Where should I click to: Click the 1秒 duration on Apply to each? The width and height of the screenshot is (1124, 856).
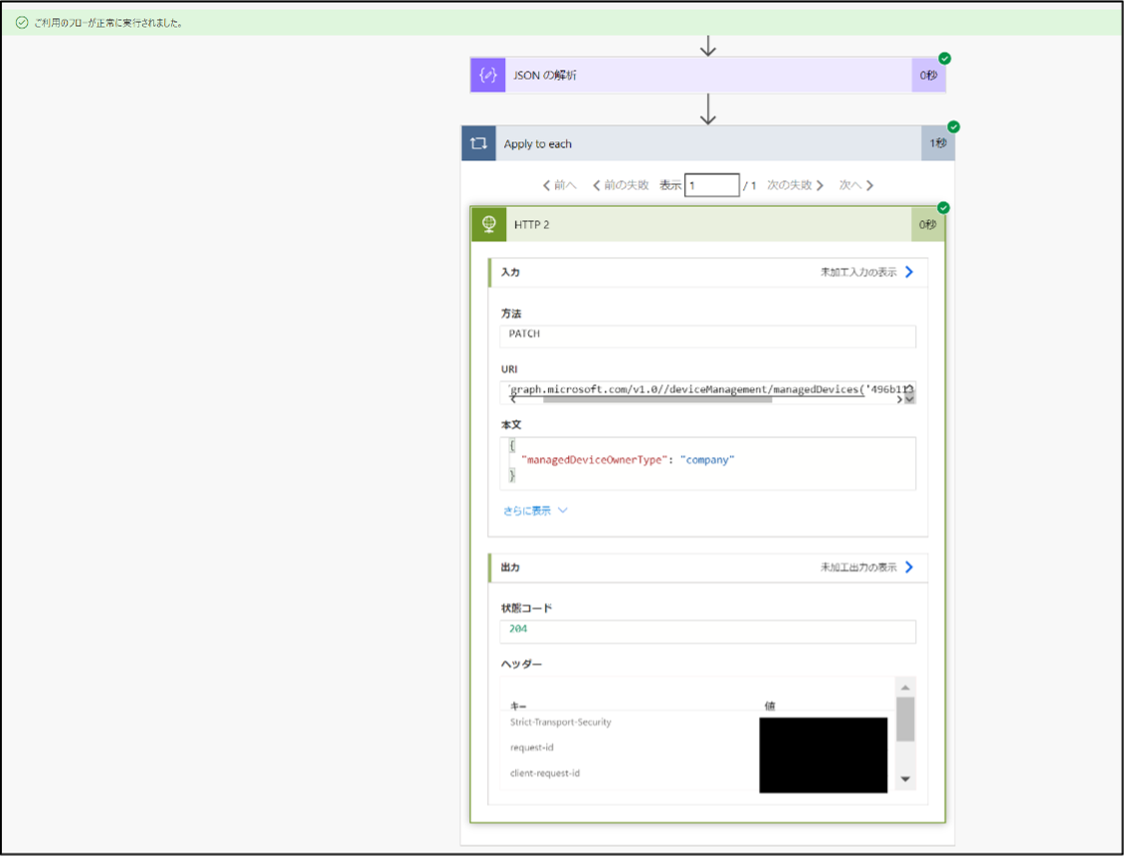tap(938, 143)
